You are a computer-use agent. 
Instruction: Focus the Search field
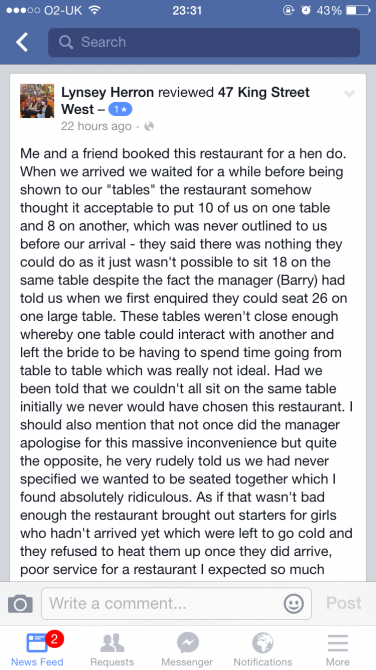tap(204, 42)
